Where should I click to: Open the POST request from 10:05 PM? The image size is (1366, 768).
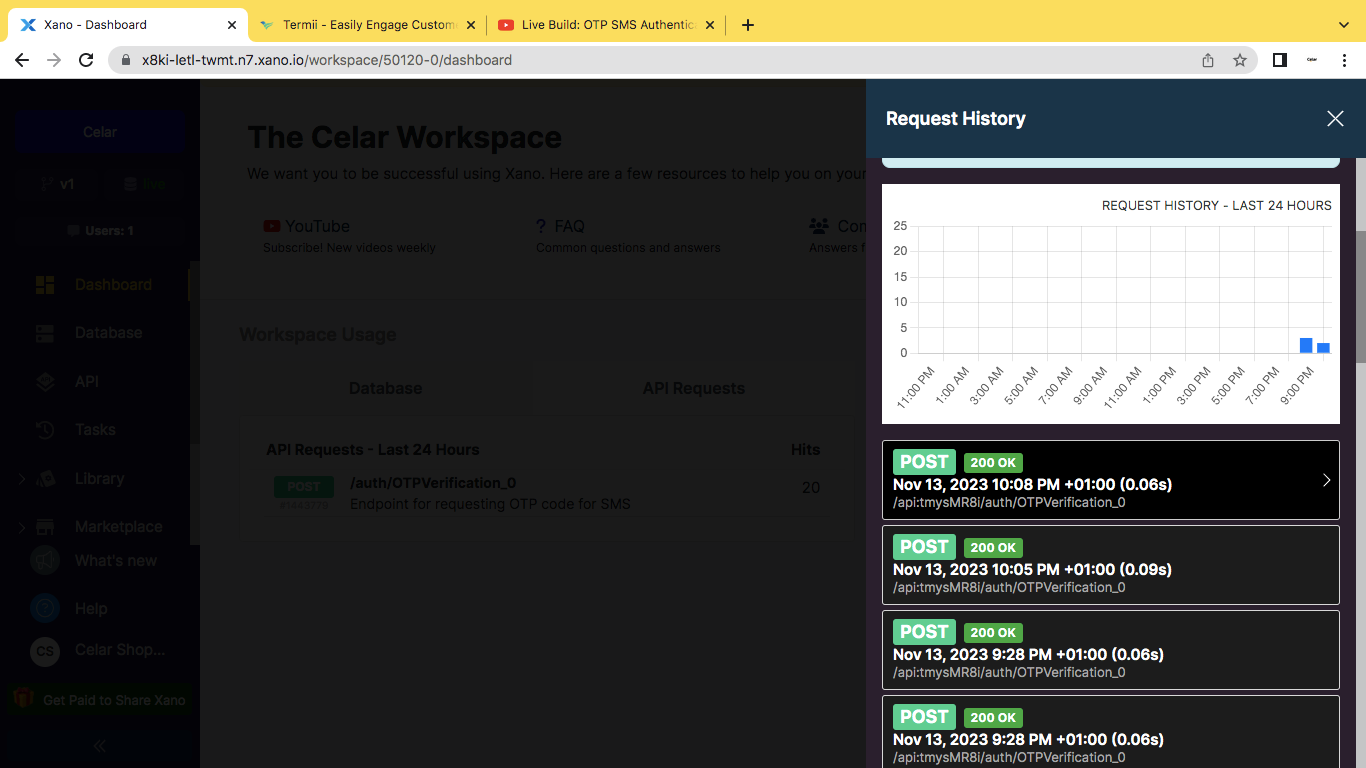(1110, 565)
